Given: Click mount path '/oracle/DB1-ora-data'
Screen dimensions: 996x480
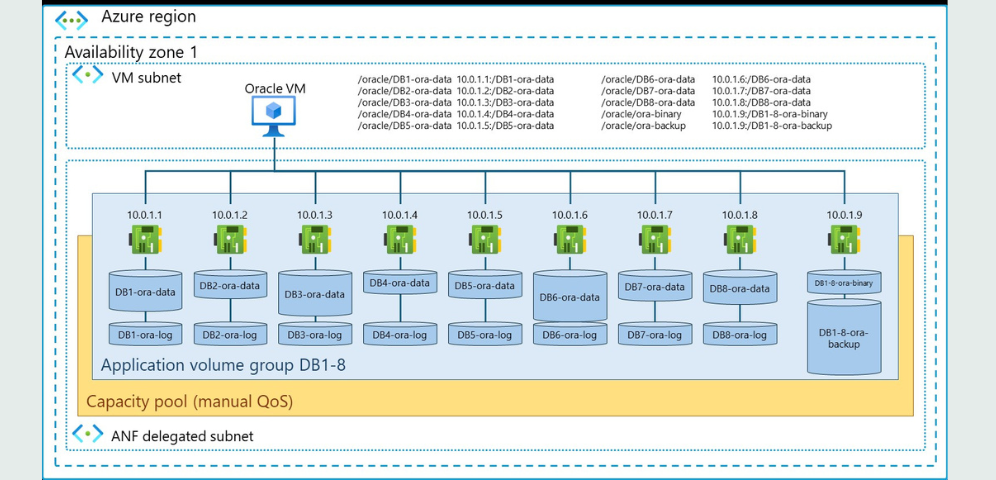Looking at the screenshot, I should (405, 80).
